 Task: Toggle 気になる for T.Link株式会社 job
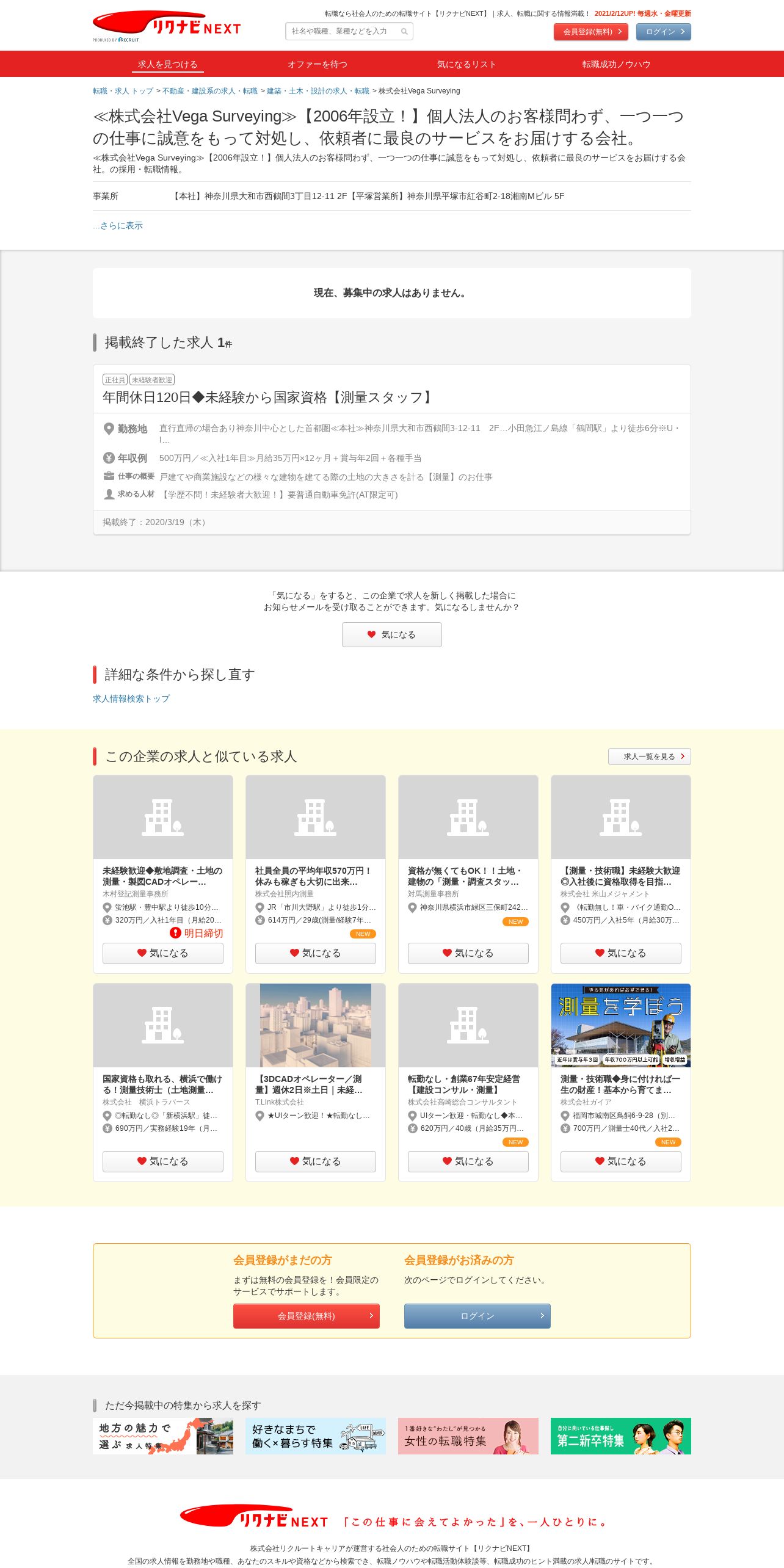coord(316,1161)
